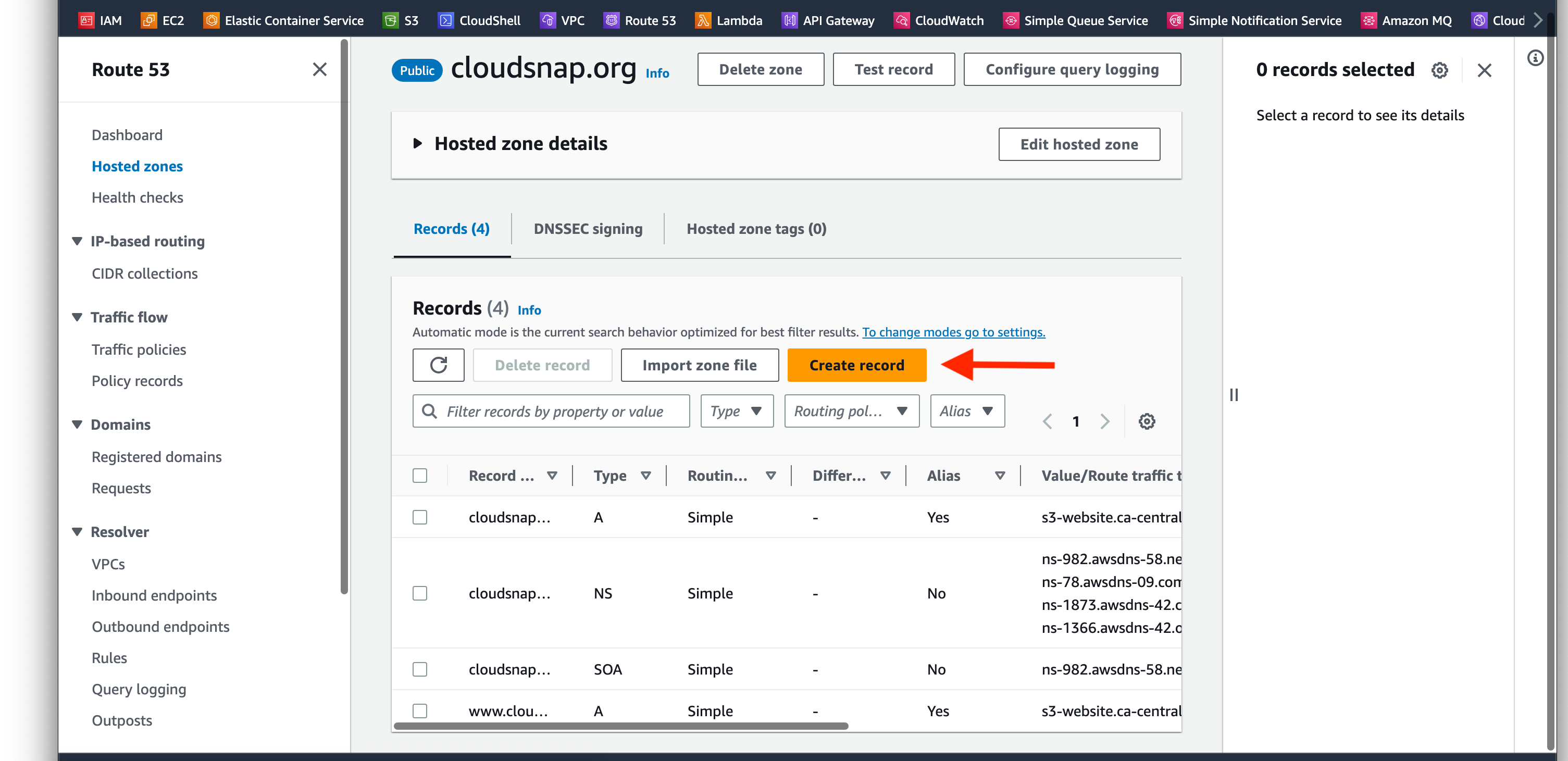Sort by Routing policy column
This screenshot has height=761, width=1568.
tap(770, 476)
